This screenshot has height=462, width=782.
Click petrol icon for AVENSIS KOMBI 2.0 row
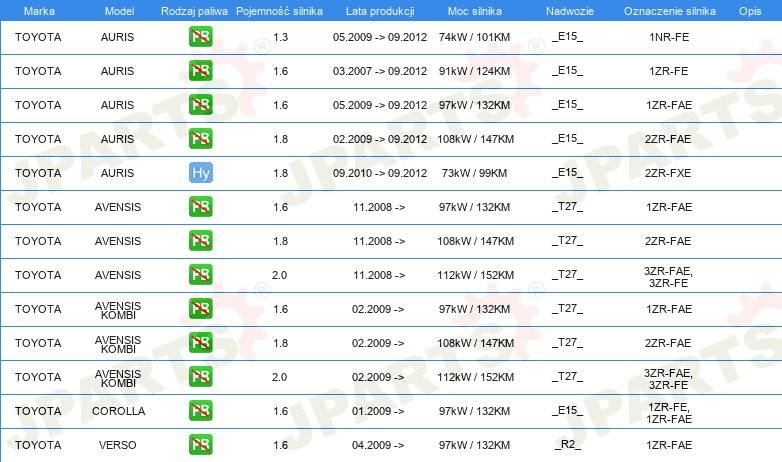click(200, 377)
